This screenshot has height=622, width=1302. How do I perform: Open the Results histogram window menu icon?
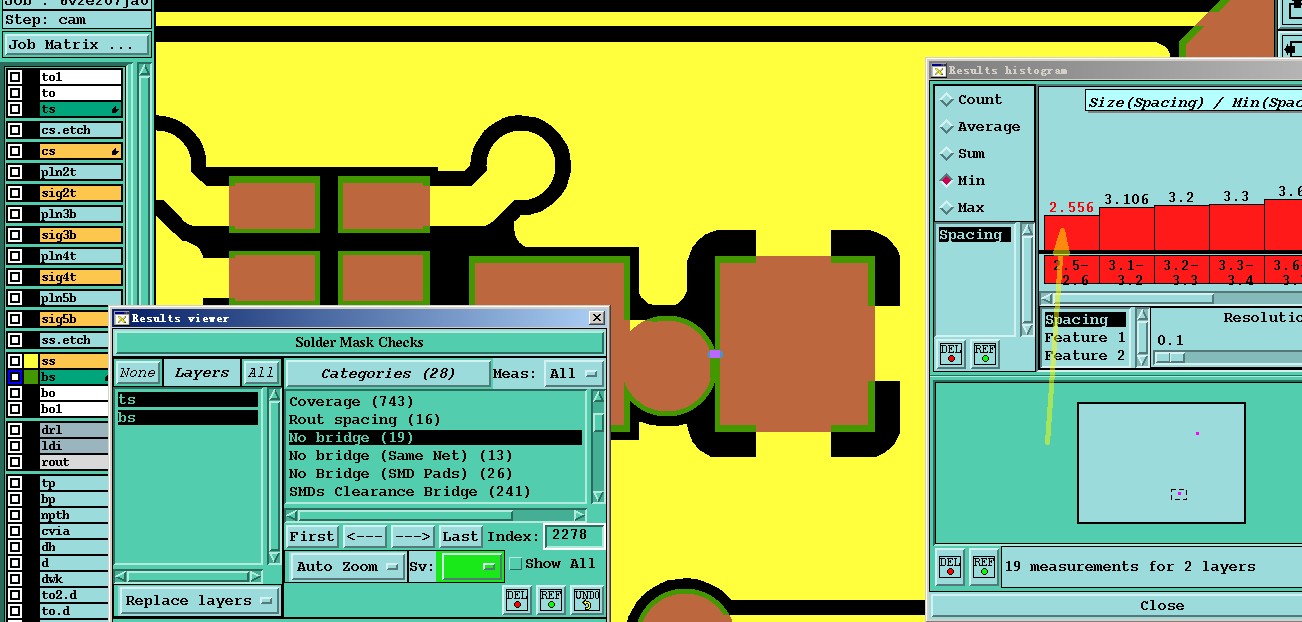(938, 71)
